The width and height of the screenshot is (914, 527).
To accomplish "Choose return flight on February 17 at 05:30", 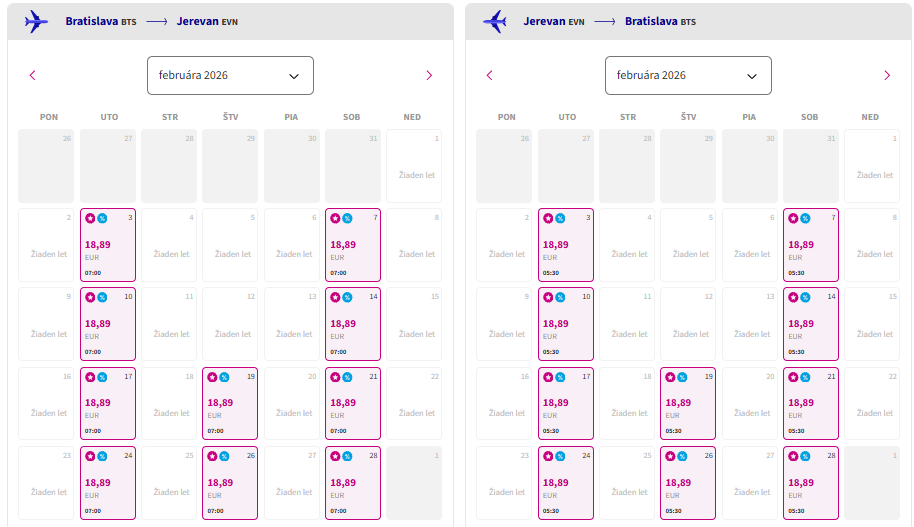I will click(x=566, y=404).
